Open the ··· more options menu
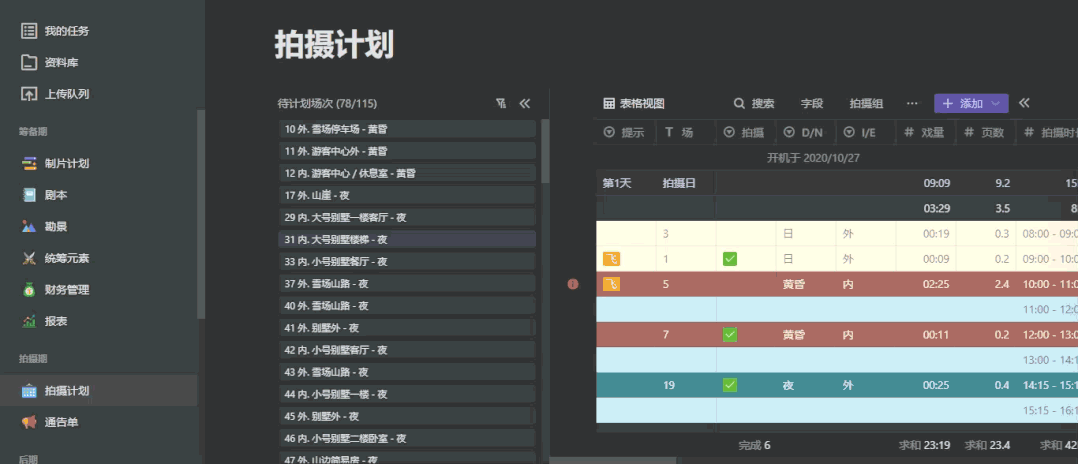Image resolution: width=1078 pixels, height=464 pixels. [912, 103]
